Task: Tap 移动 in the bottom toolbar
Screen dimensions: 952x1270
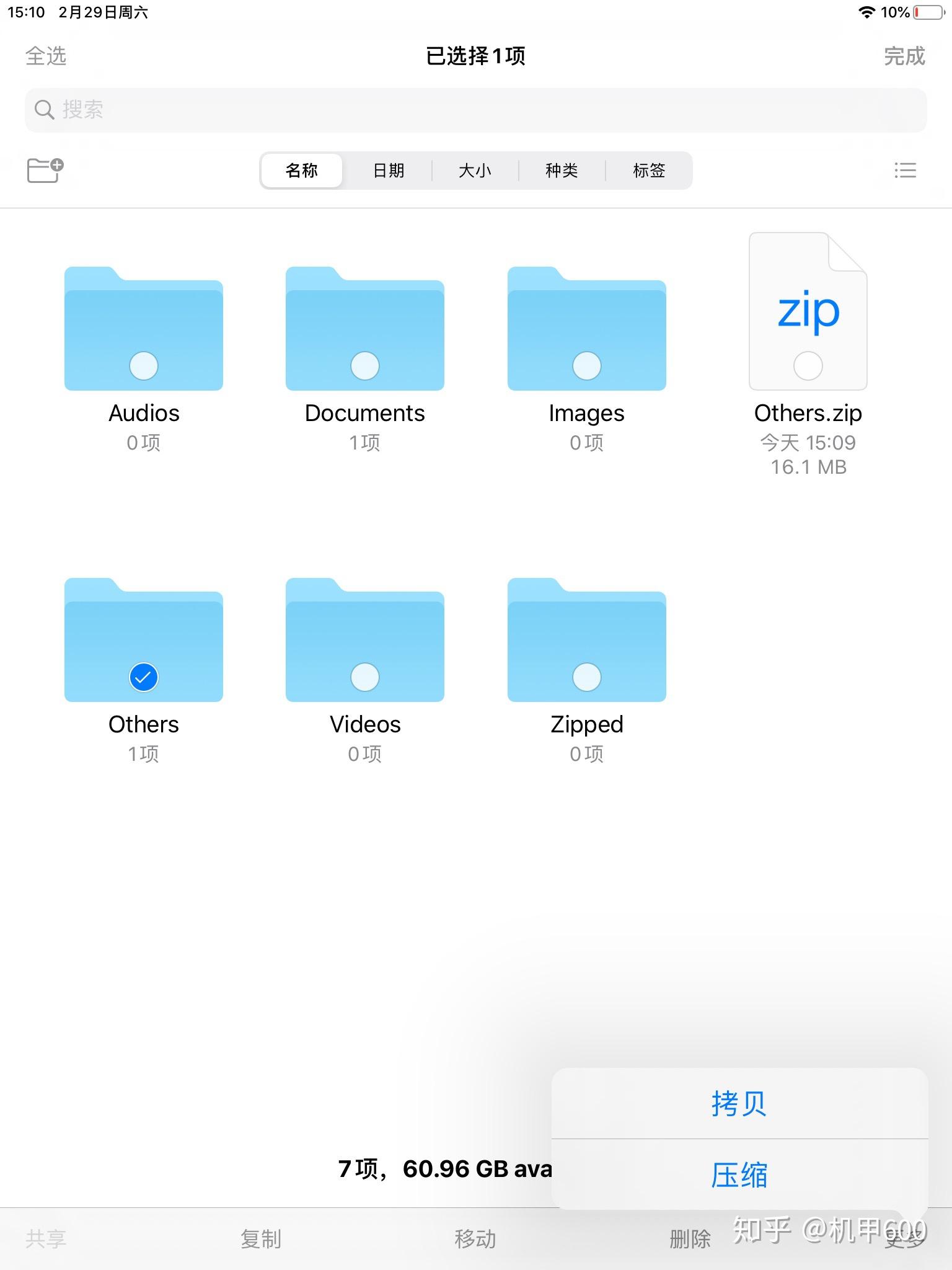Action: [x=475, y=1239]
